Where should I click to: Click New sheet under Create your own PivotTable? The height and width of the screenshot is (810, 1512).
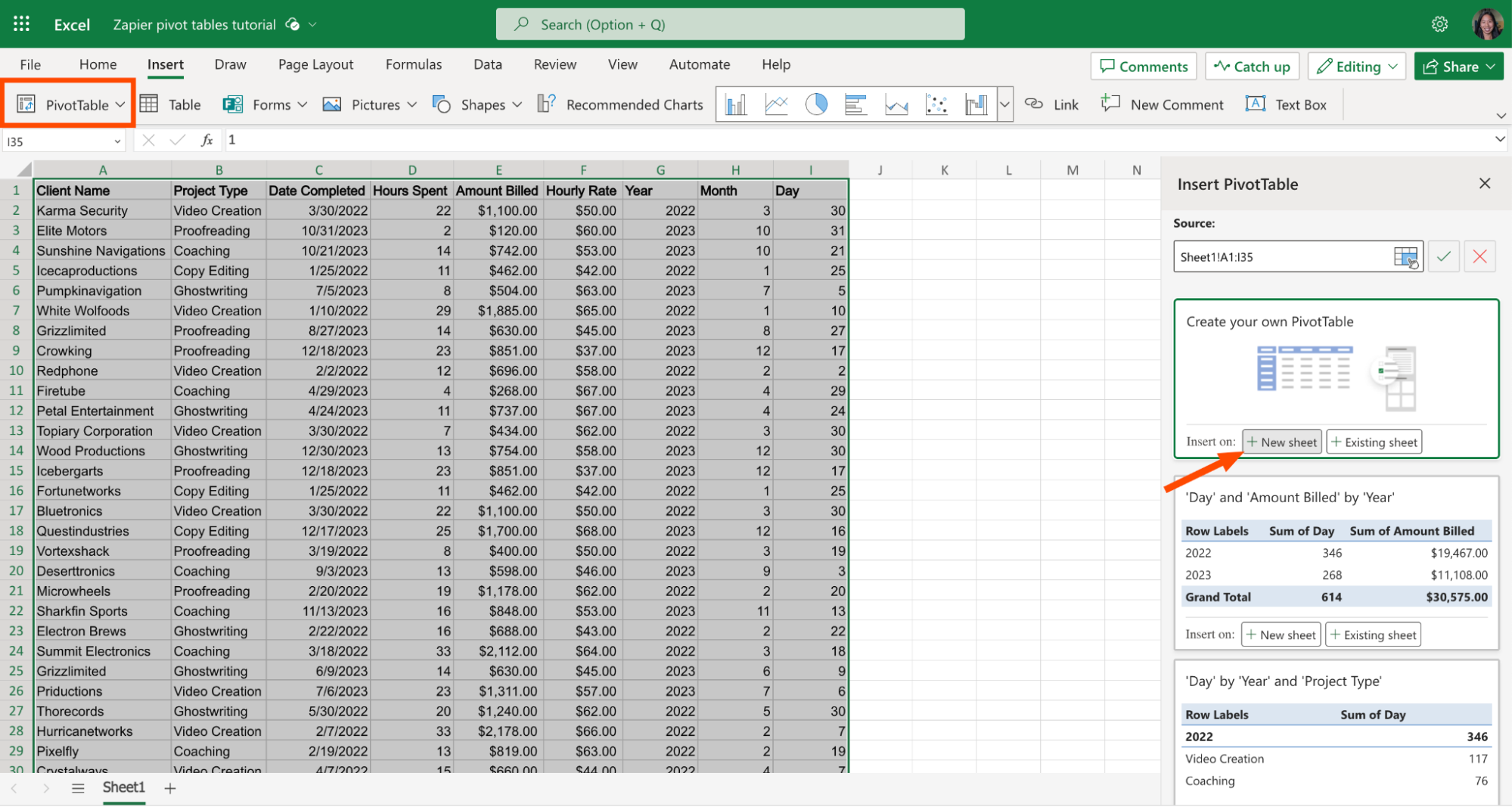coord(1282,442)
